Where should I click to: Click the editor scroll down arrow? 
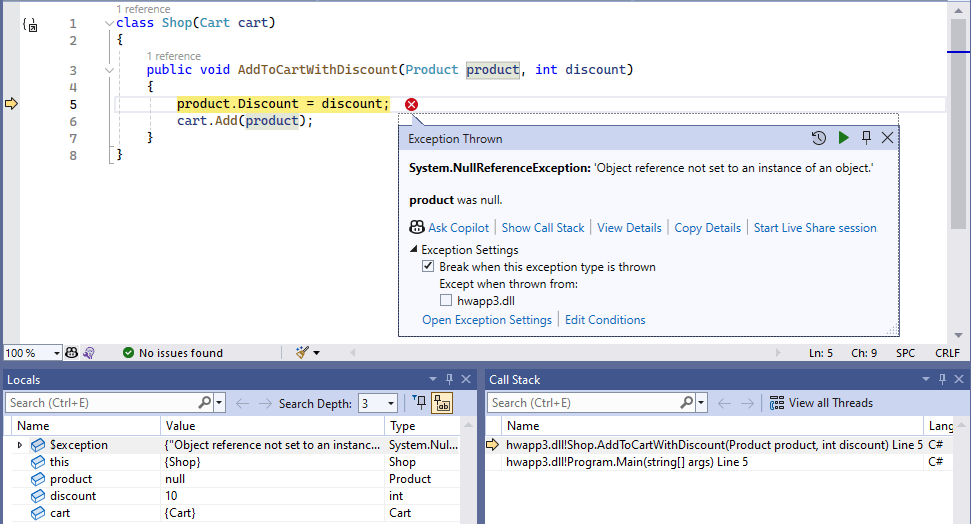click(x=959, y=335)
